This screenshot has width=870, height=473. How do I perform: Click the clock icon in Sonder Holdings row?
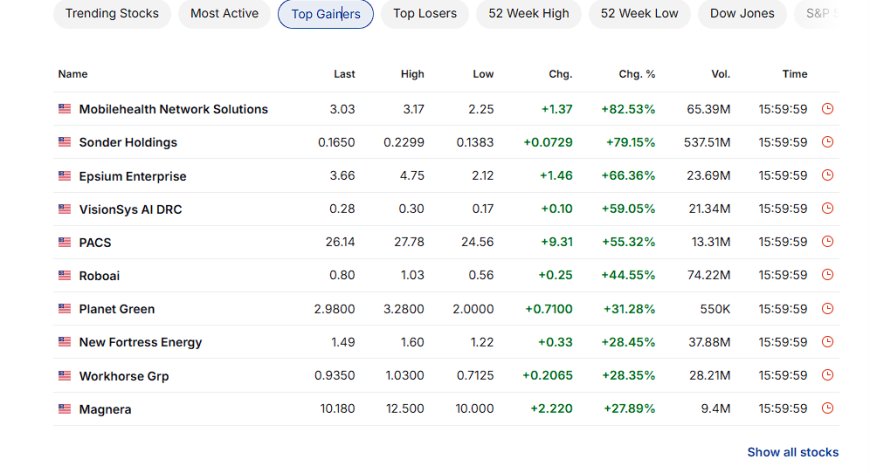pos(827,142)
